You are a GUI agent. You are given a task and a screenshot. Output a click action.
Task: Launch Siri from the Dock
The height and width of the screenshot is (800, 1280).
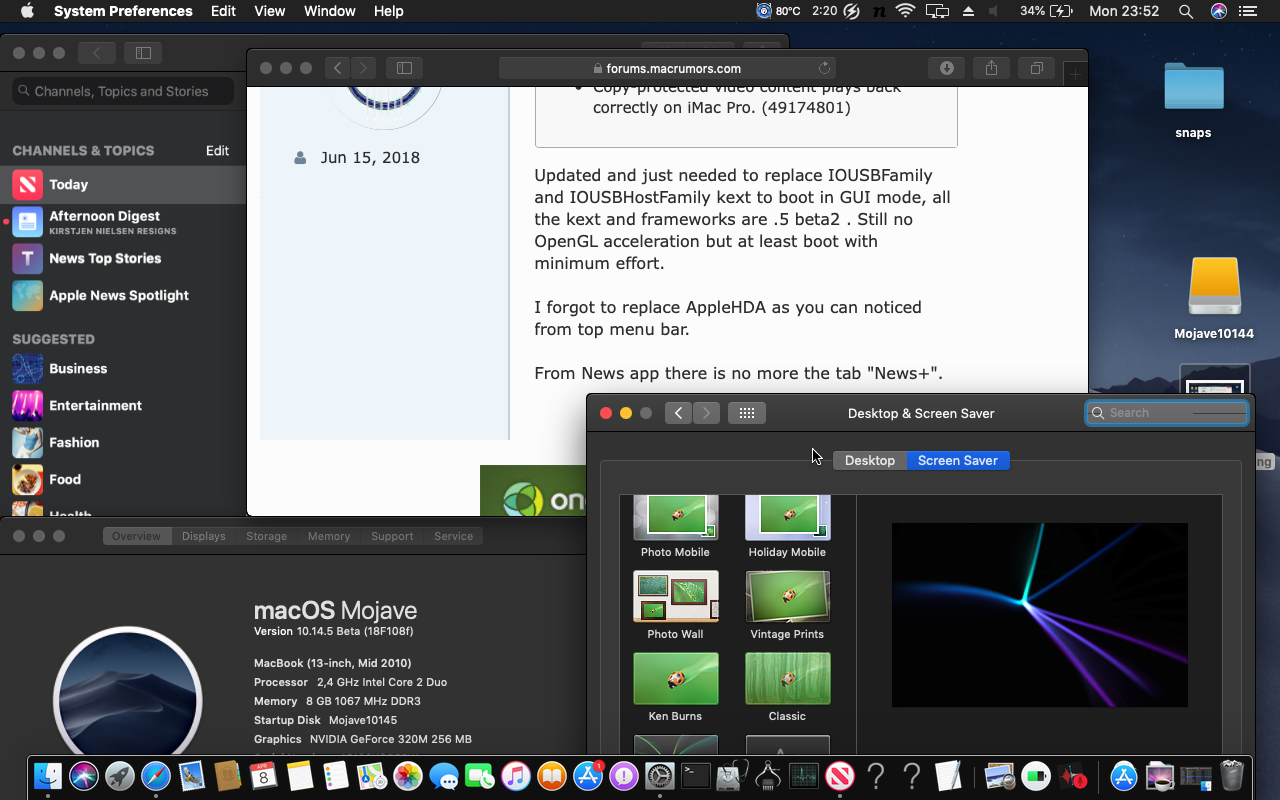[x=84, y=776]
